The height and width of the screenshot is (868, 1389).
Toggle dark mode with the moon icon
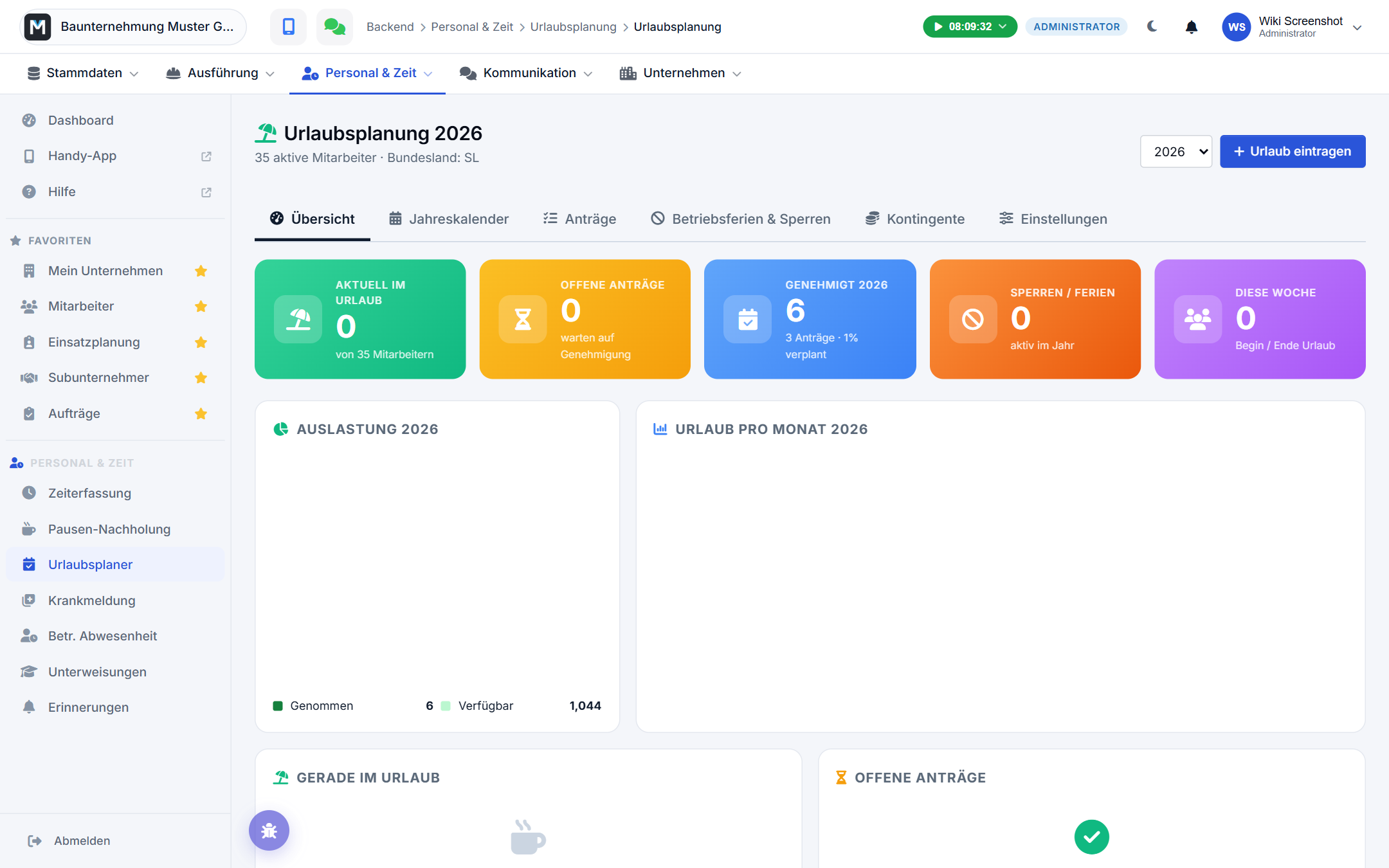[1152, 26]
